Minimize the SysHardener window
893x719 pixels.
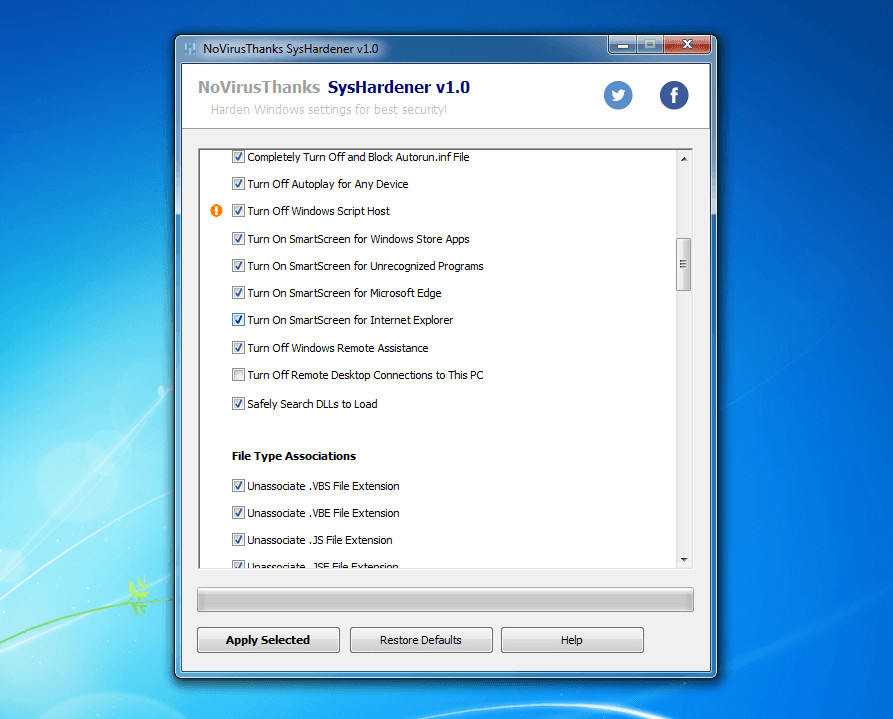click(623, 45)
